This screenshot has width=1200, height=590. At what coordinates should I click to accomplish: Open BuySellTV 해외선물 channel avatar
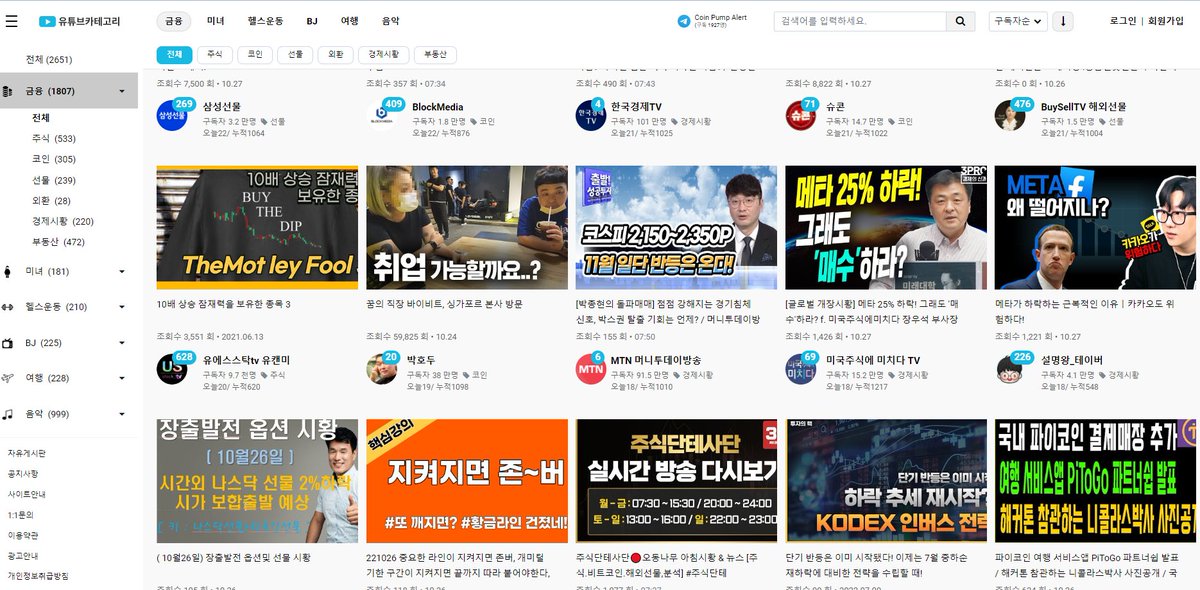[1010, 116]
